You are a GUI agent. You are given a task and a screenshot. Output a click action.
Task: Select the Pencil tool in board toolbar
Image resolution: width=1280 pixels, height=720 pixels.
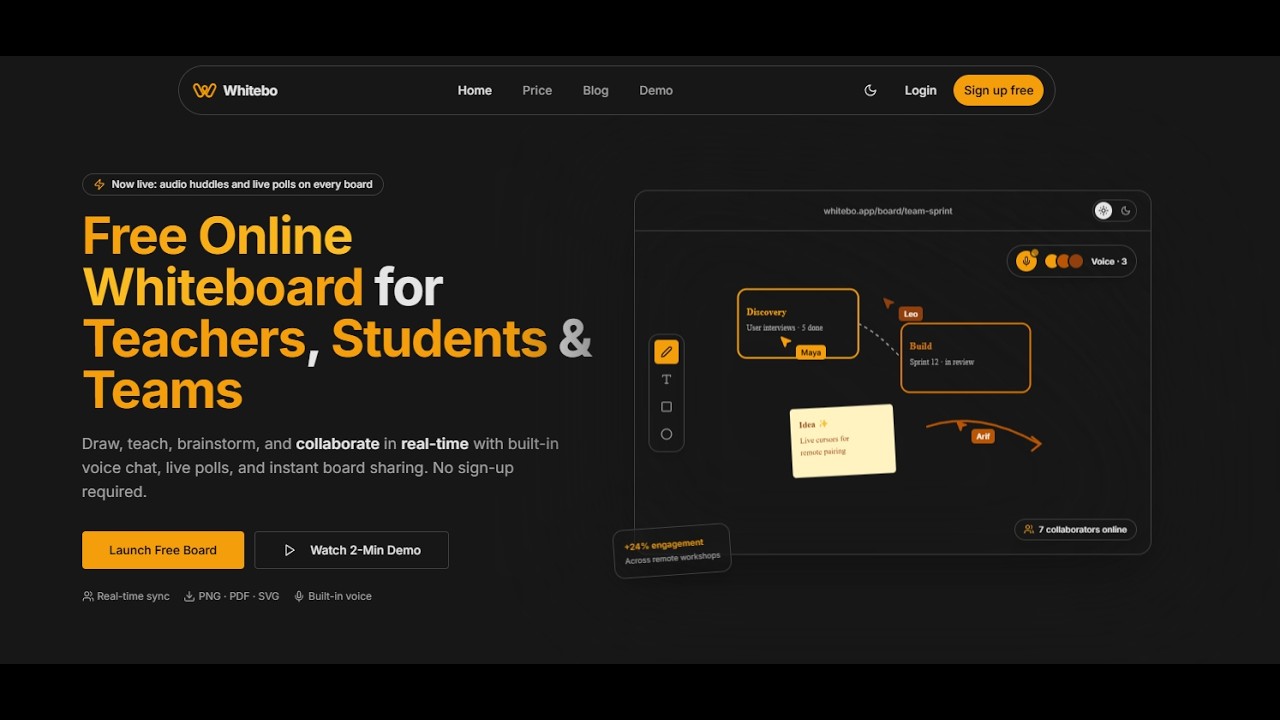pos(666,352)
